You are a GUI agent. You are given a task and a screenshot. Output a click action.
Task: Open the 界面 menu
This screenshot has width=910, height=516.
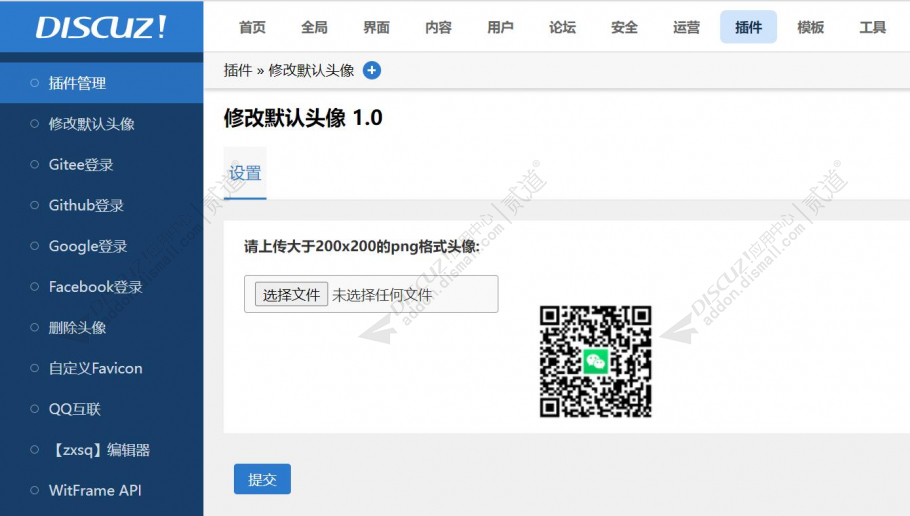[377, 27]
